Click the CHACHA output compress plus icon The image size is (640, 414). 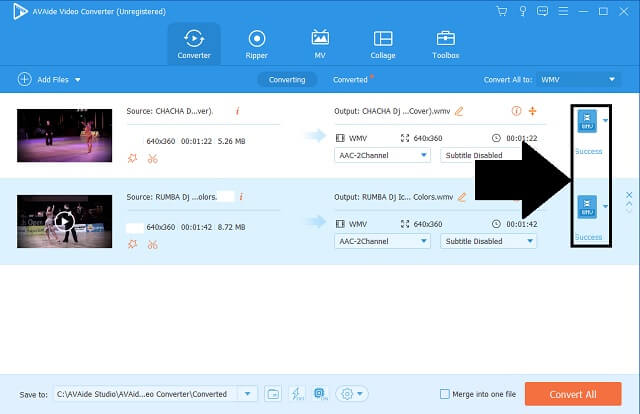(x=533, y=111)
